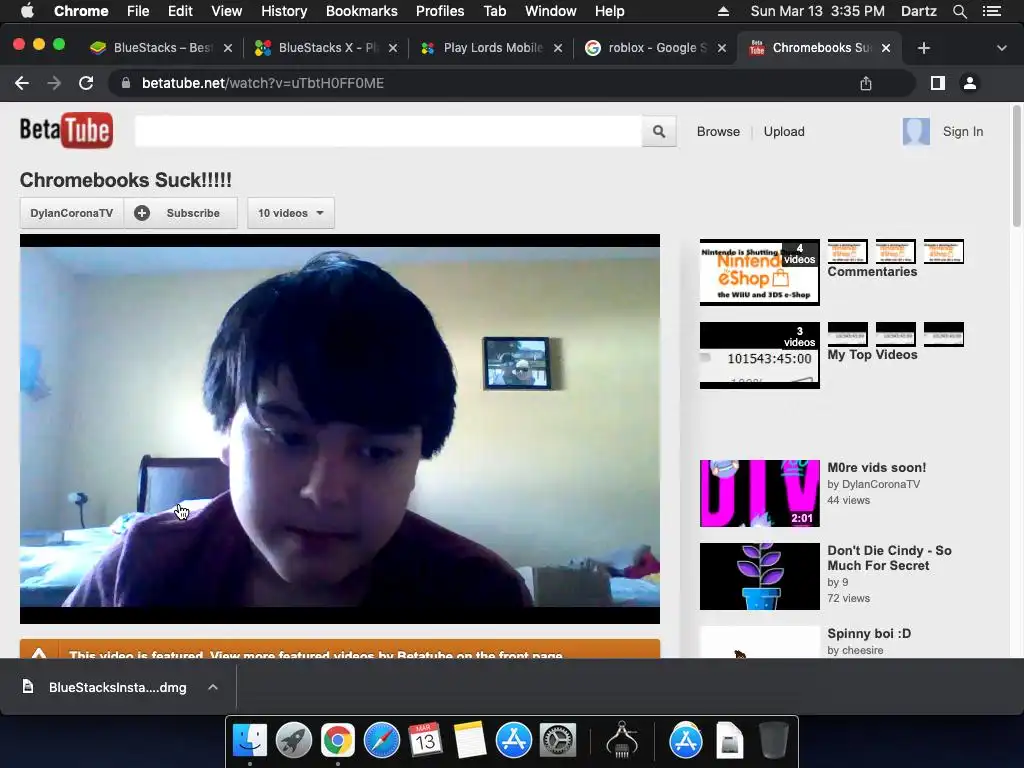Click the M0re vids soon! thumbnail

pyautogui.click(x=760, y=493)
